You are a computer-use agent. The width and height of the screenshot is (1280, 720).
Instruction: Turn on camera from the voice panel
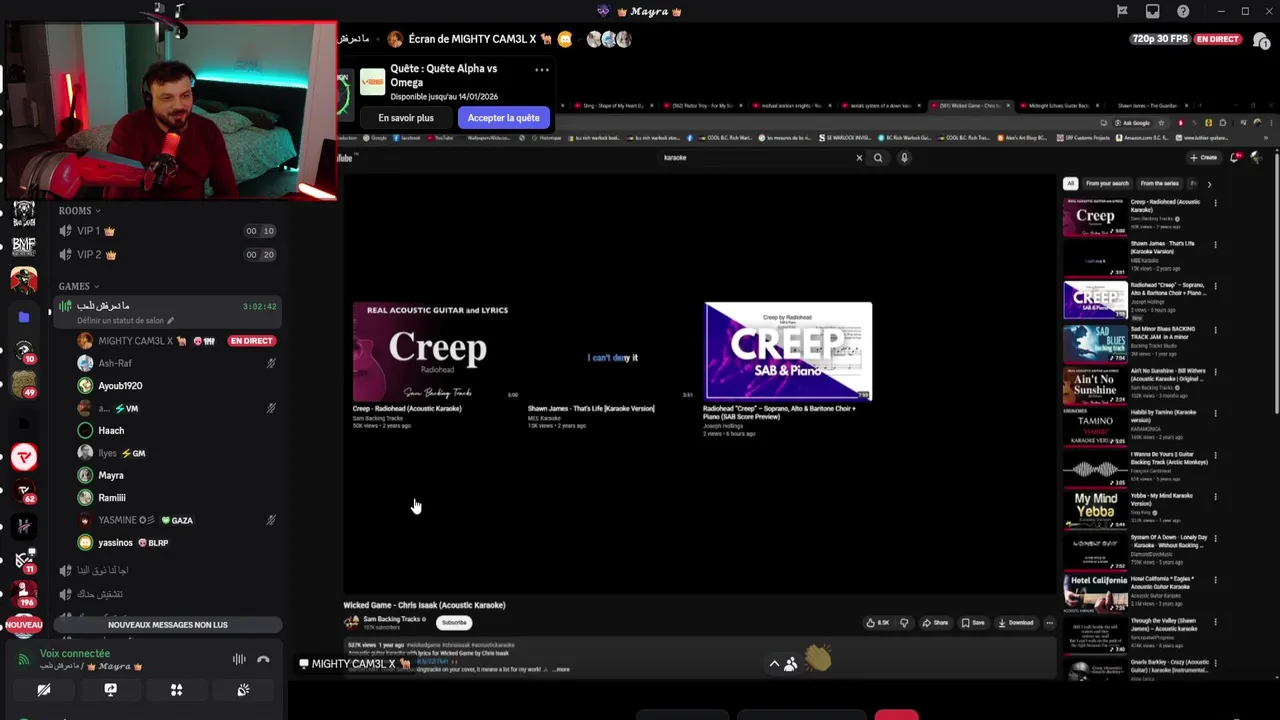tap(44, 690)
